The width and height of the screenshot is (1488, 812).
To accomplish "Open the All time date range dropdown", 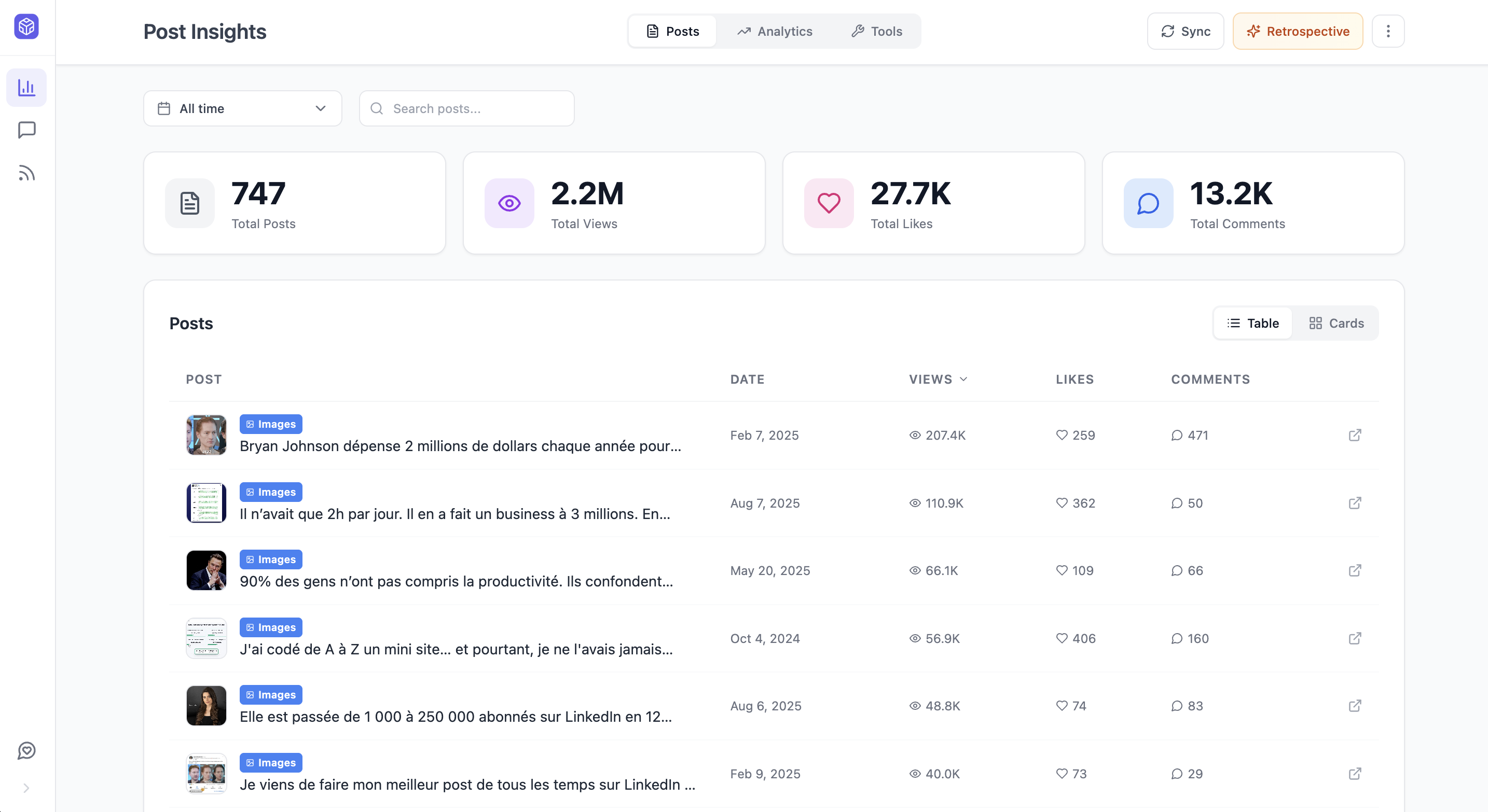I will 243,108.
